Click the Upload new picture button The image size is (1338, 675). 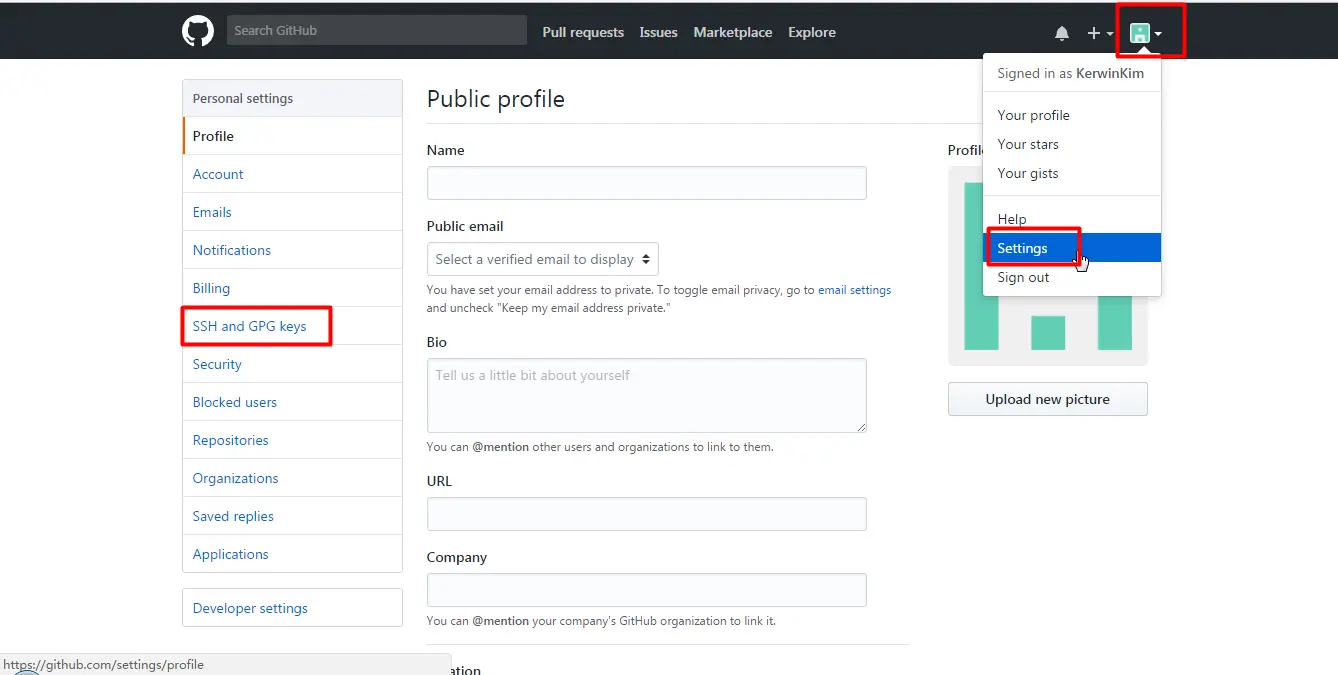tap(1047, 399)
